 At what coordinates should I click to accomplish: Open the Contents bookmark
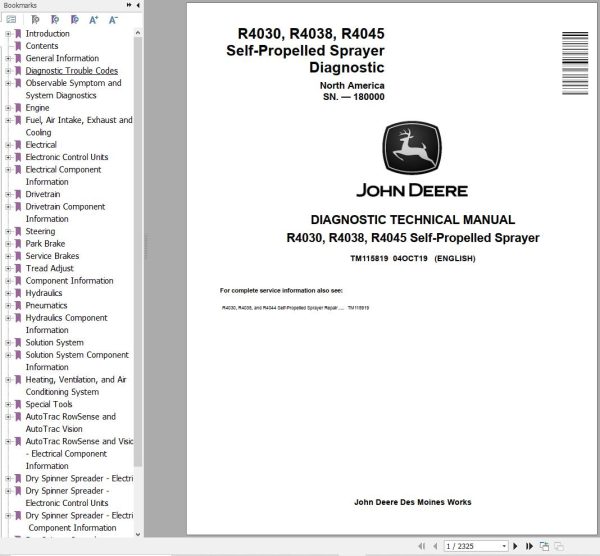coord(42,46)
